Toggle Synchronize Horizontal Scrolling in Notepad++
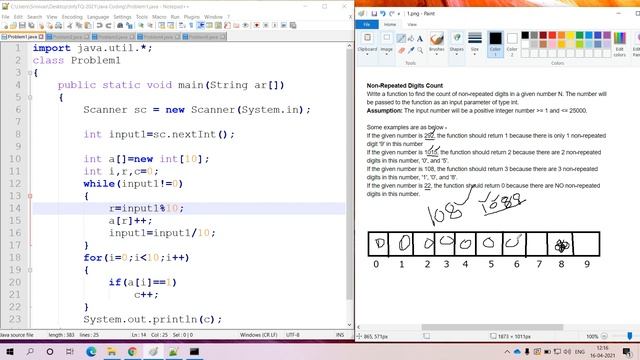The width and height of the screenshot is (640, 360). point(171,25)
